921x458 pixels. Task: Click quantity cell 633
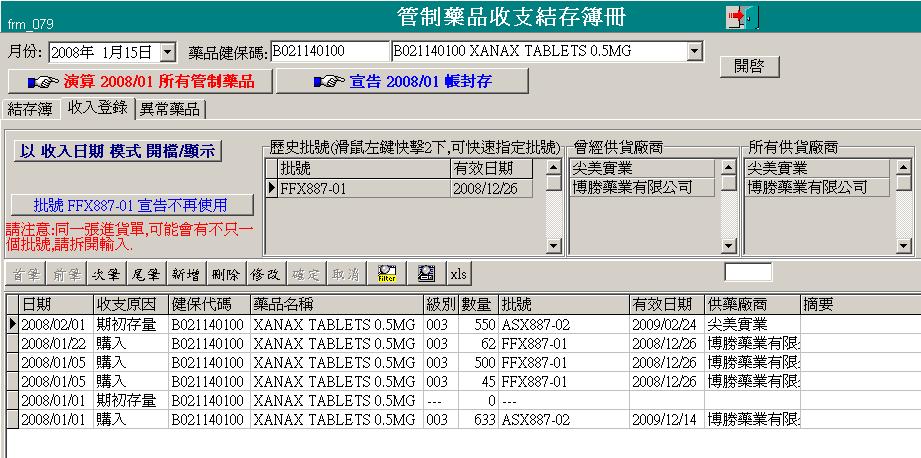click(x=478, y=420)
